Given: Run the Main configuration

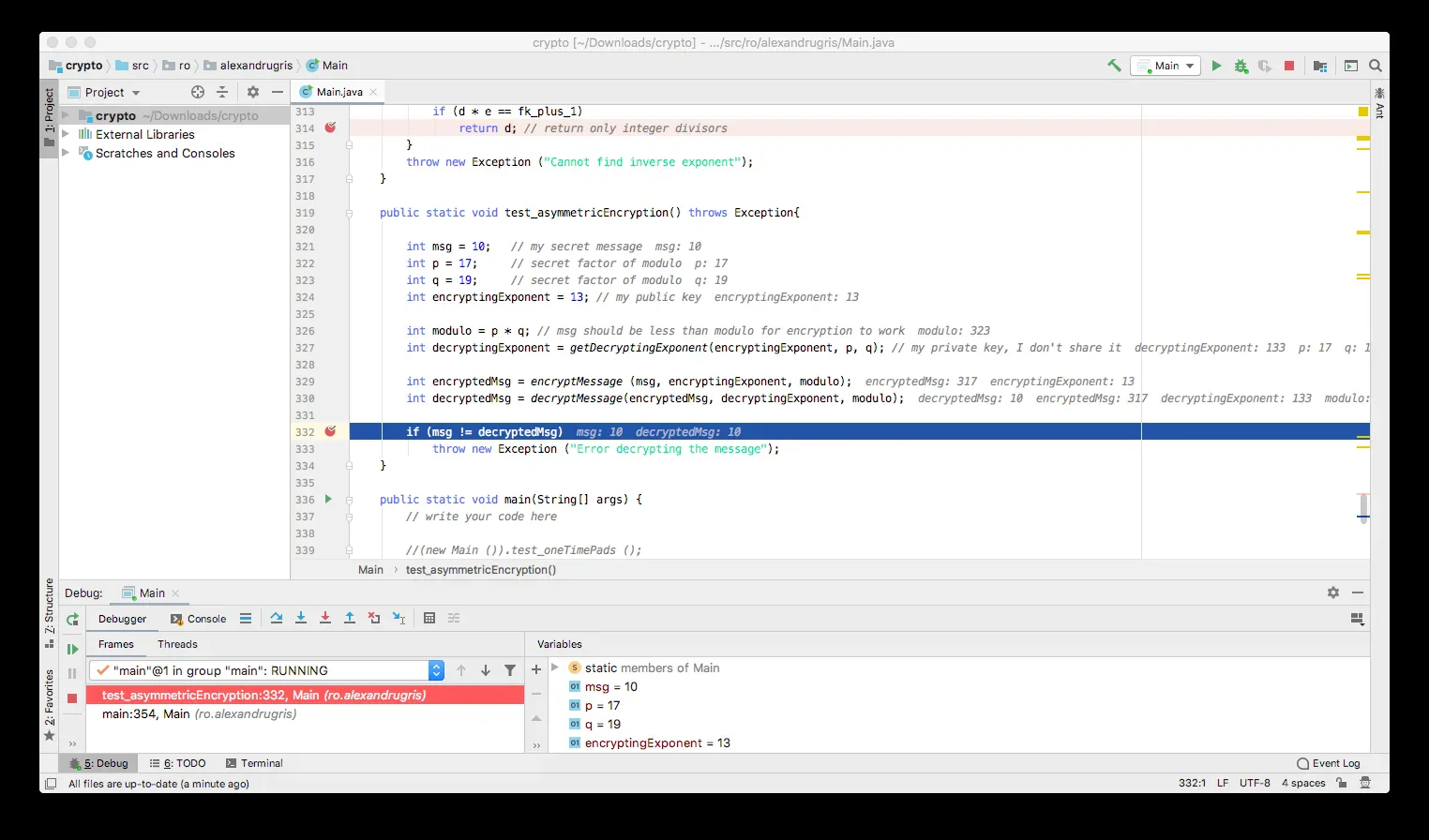Looking at the screenshot, I should click(x=1216, y=66).
